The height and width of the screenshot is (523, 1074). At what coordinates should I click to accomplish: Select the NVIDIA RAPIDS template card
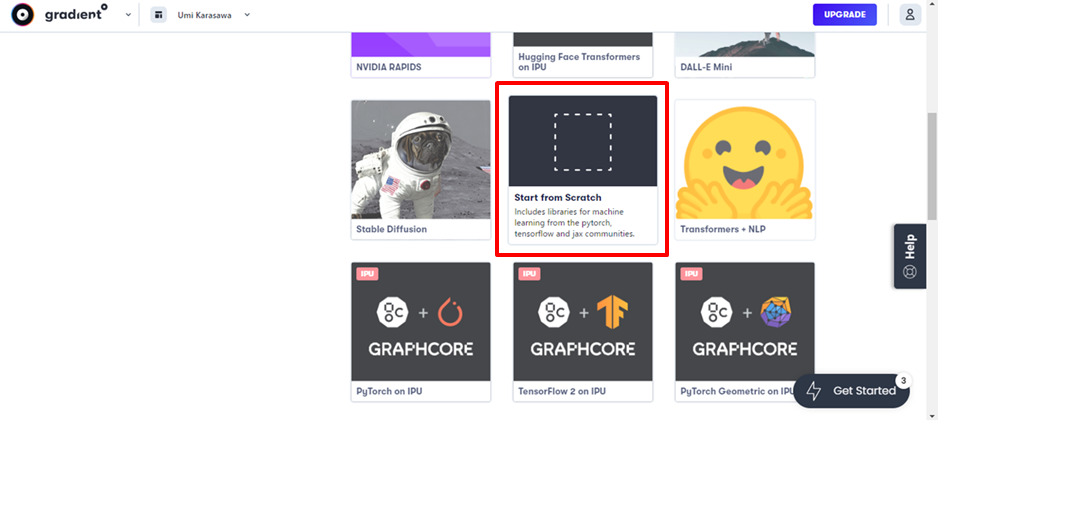(421, 55)
